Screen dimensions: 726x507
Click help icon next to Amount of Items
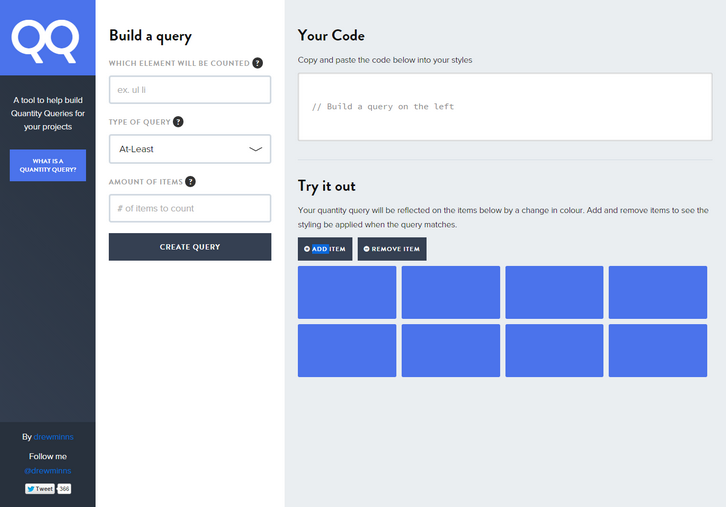pos(190,182)
